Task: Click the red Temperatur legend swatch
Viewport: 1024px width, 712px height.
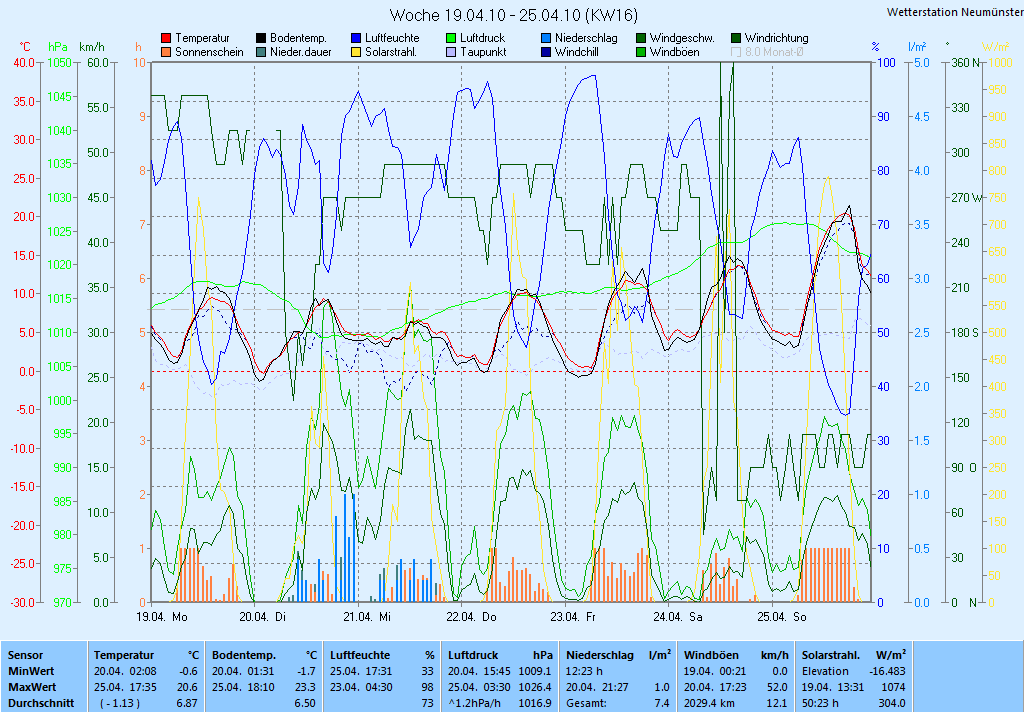Action: point(166,38)
